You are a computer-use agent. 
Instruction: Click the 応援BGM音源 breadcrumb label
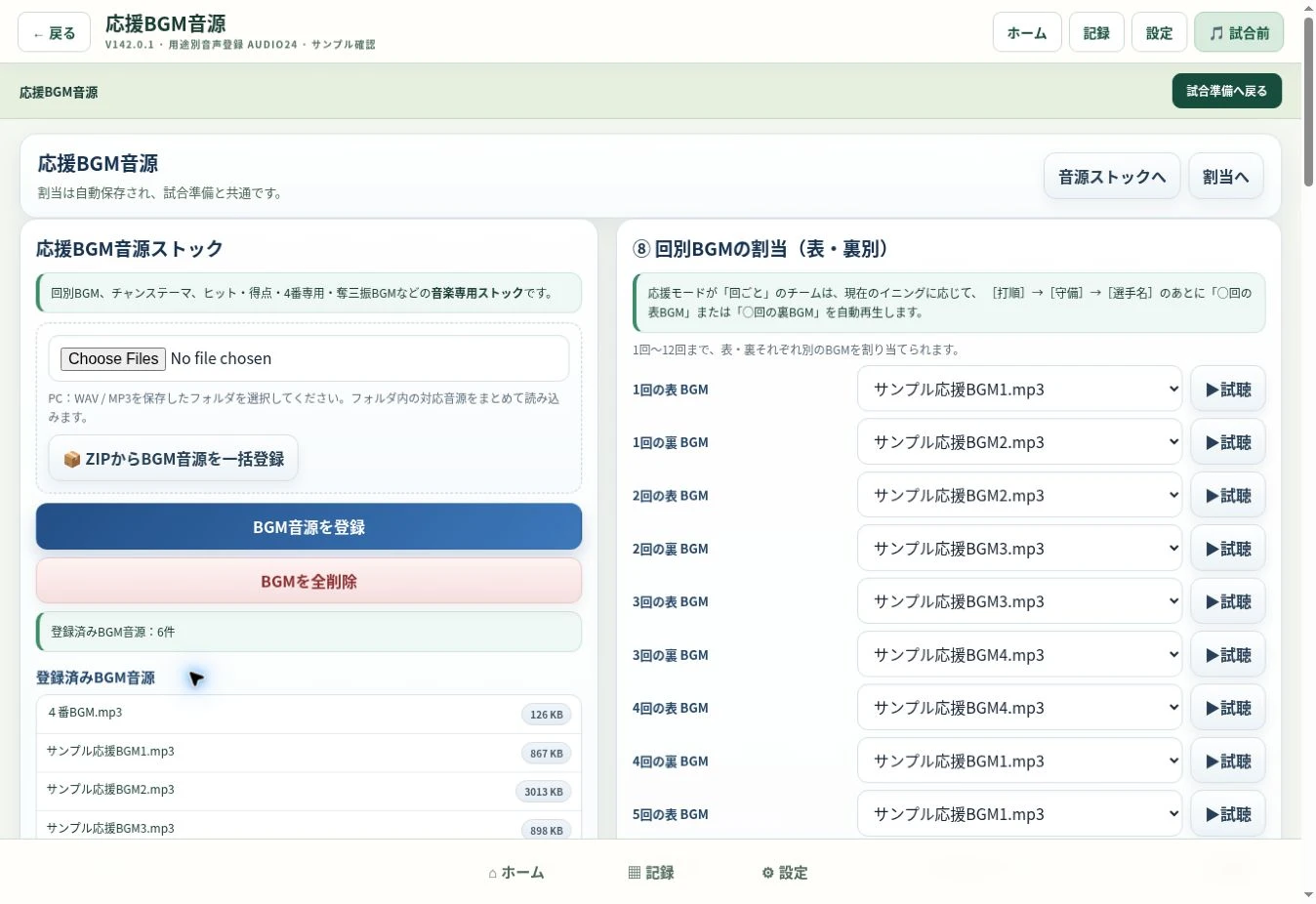[x=59, y=92]
